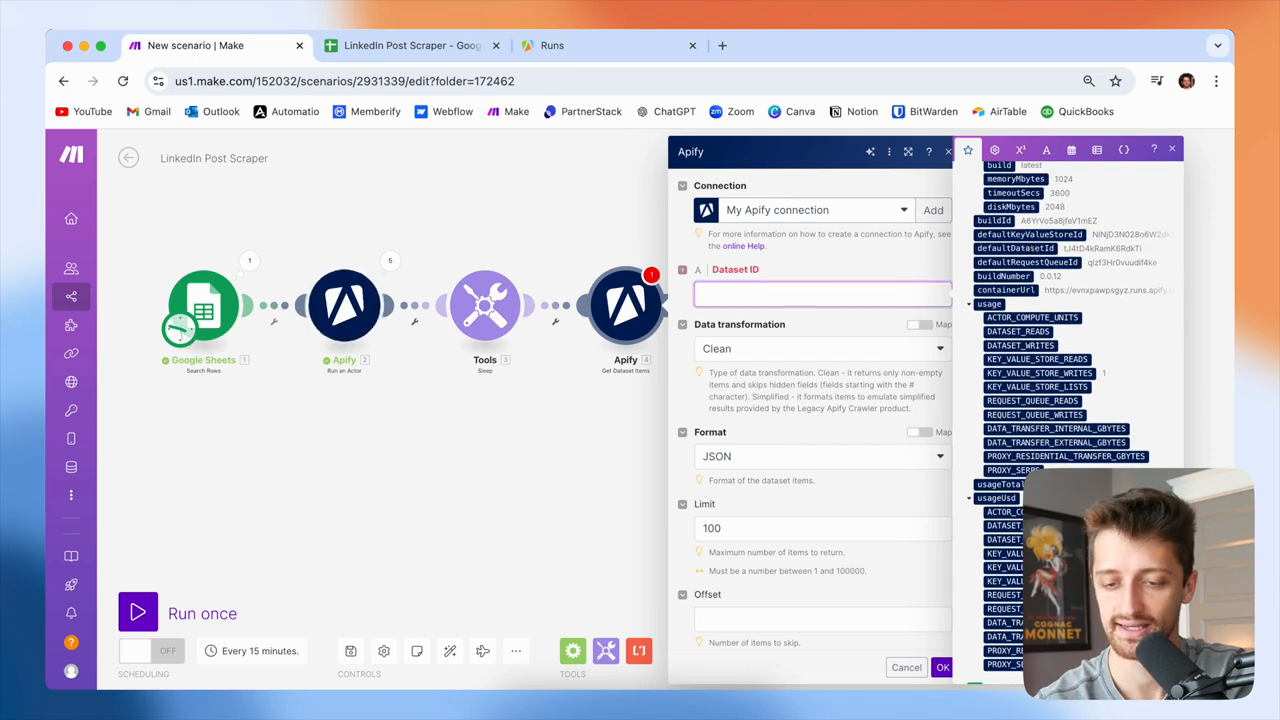Viewport: 1280px width, 720px height.
Task: Open the Apify panel options vertical dots
Action: (889, 152)
